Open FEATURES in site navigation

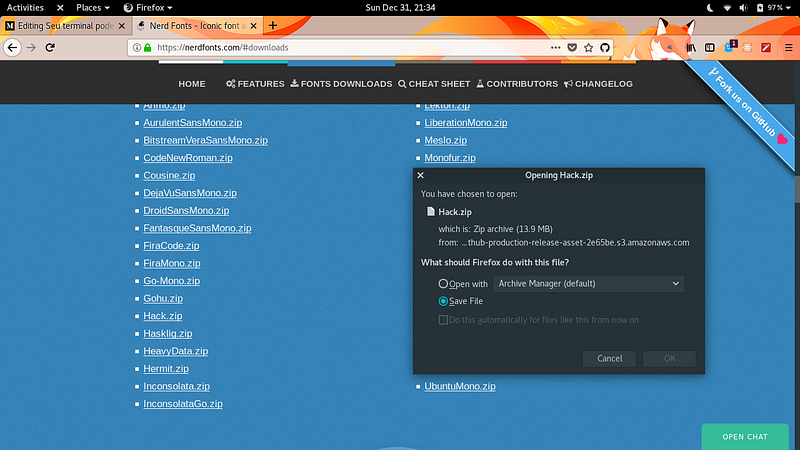(255, 84)
